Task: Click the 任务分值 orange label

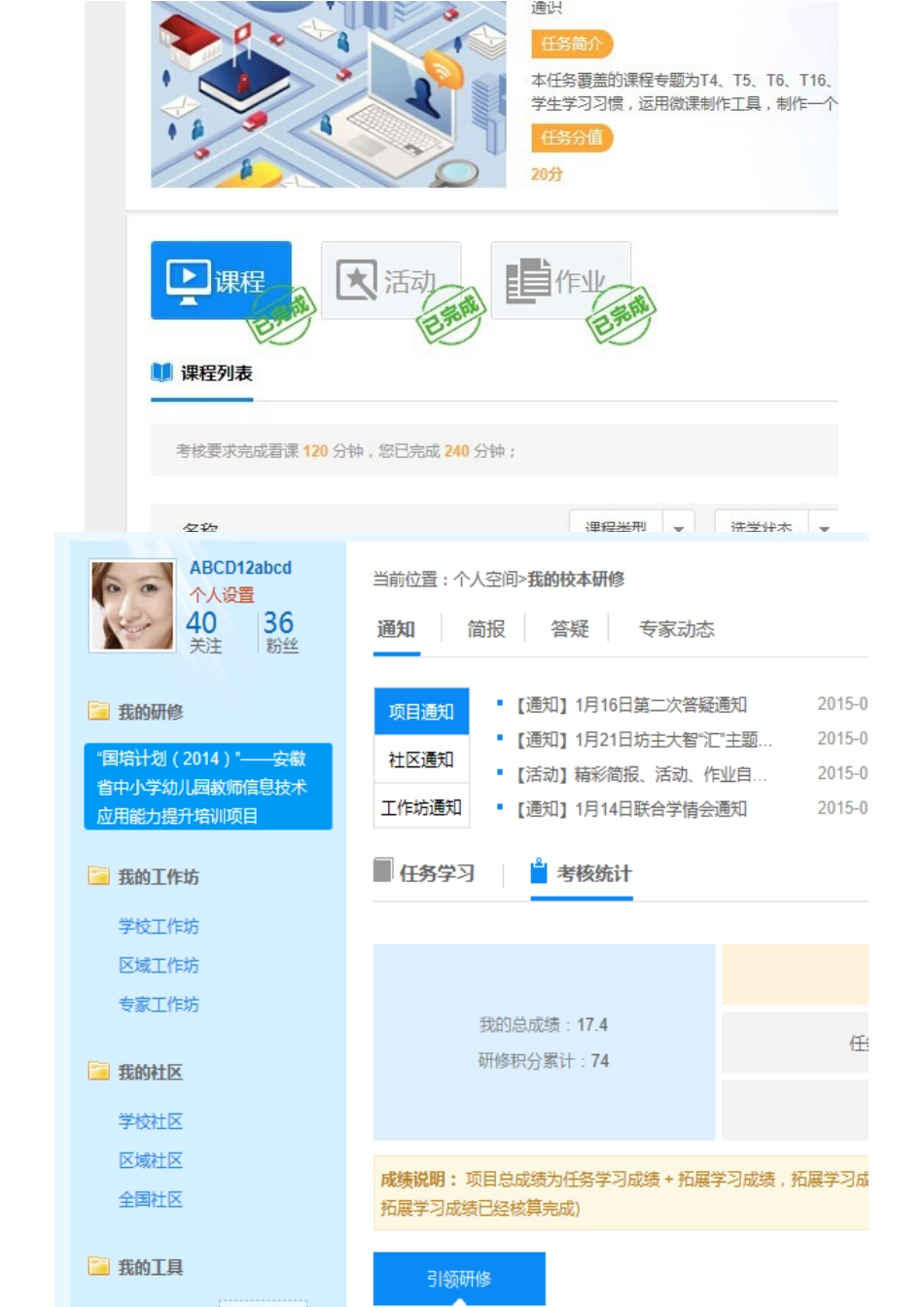Action: point(572,137)
